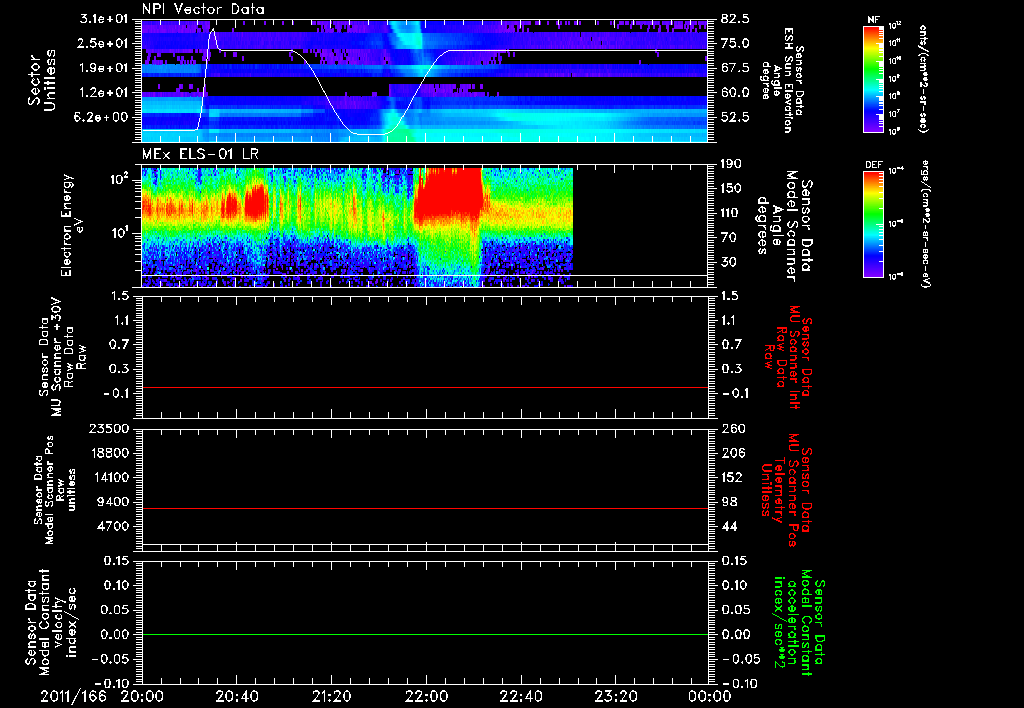The width and height of the screenshot is (1024, 708).
Task: Click the 23:20 time axis label
Action: coord(616,696)
